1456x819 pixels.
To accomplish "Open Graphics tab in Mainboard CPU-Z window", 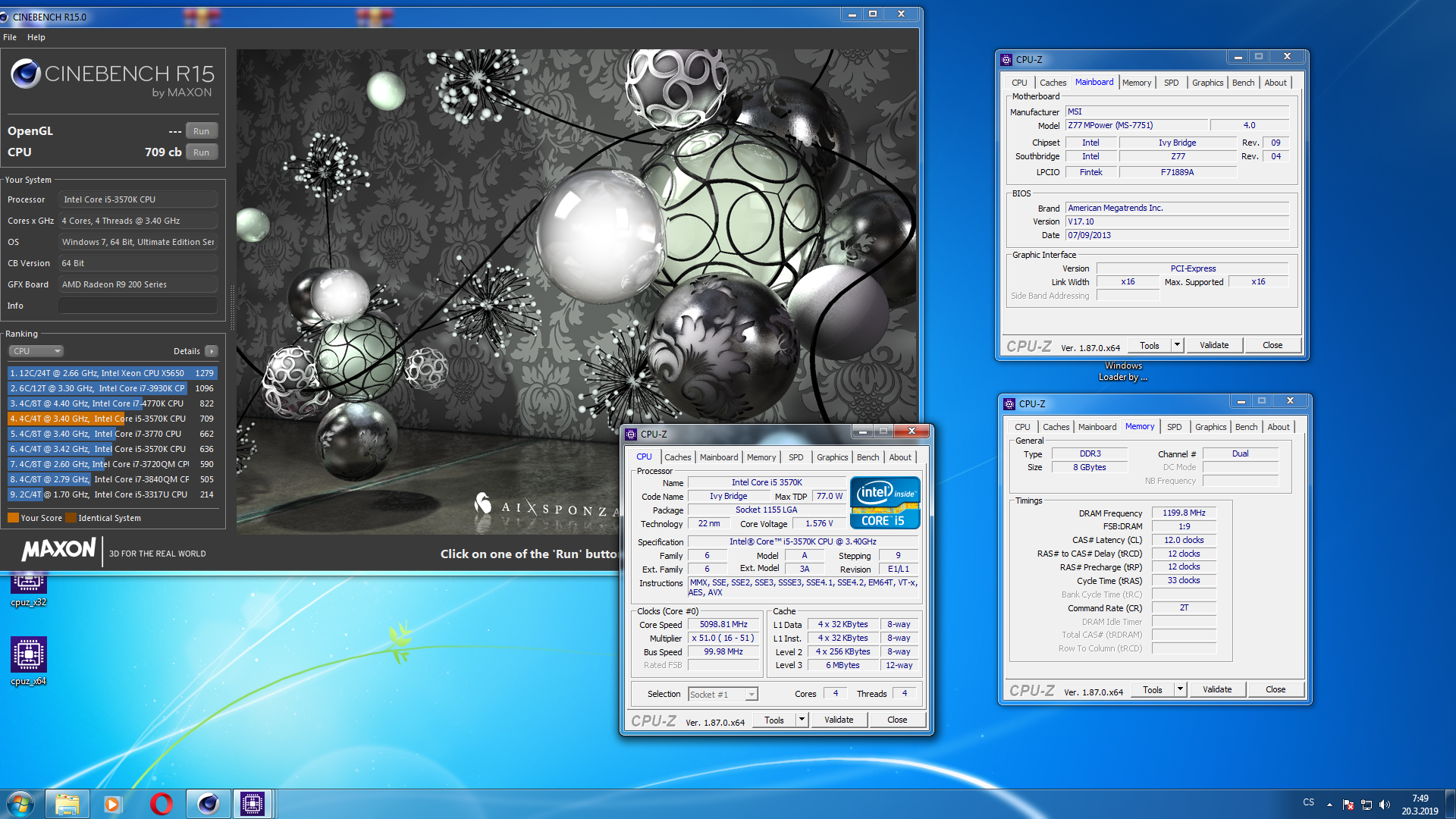I will (x=1207, y=83).
